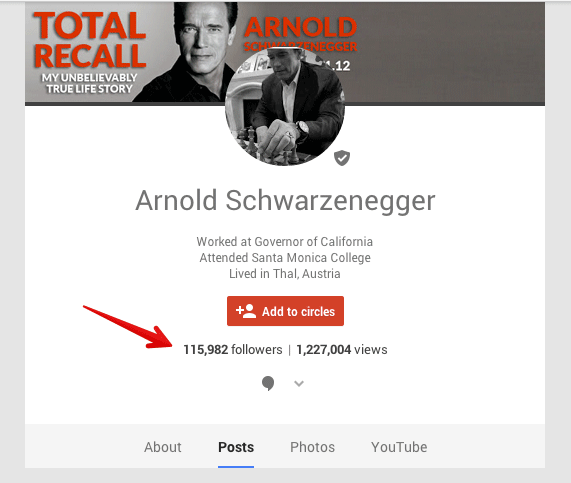View the 115,982 followers count
Viewport: 571px width, 483px height.
[233, 350]
